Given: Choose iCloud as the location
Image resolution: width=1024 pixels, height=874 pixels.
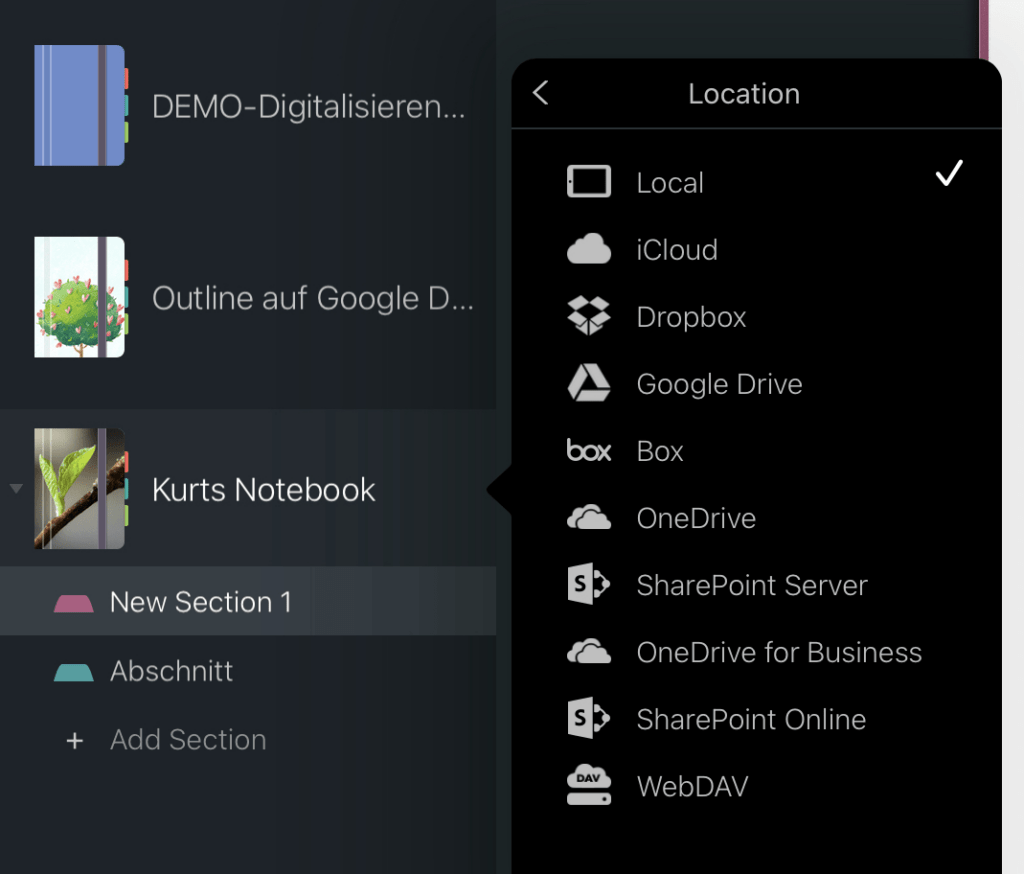Looking at the screenshot, I should pyautogui.click(x=756, y=249).
